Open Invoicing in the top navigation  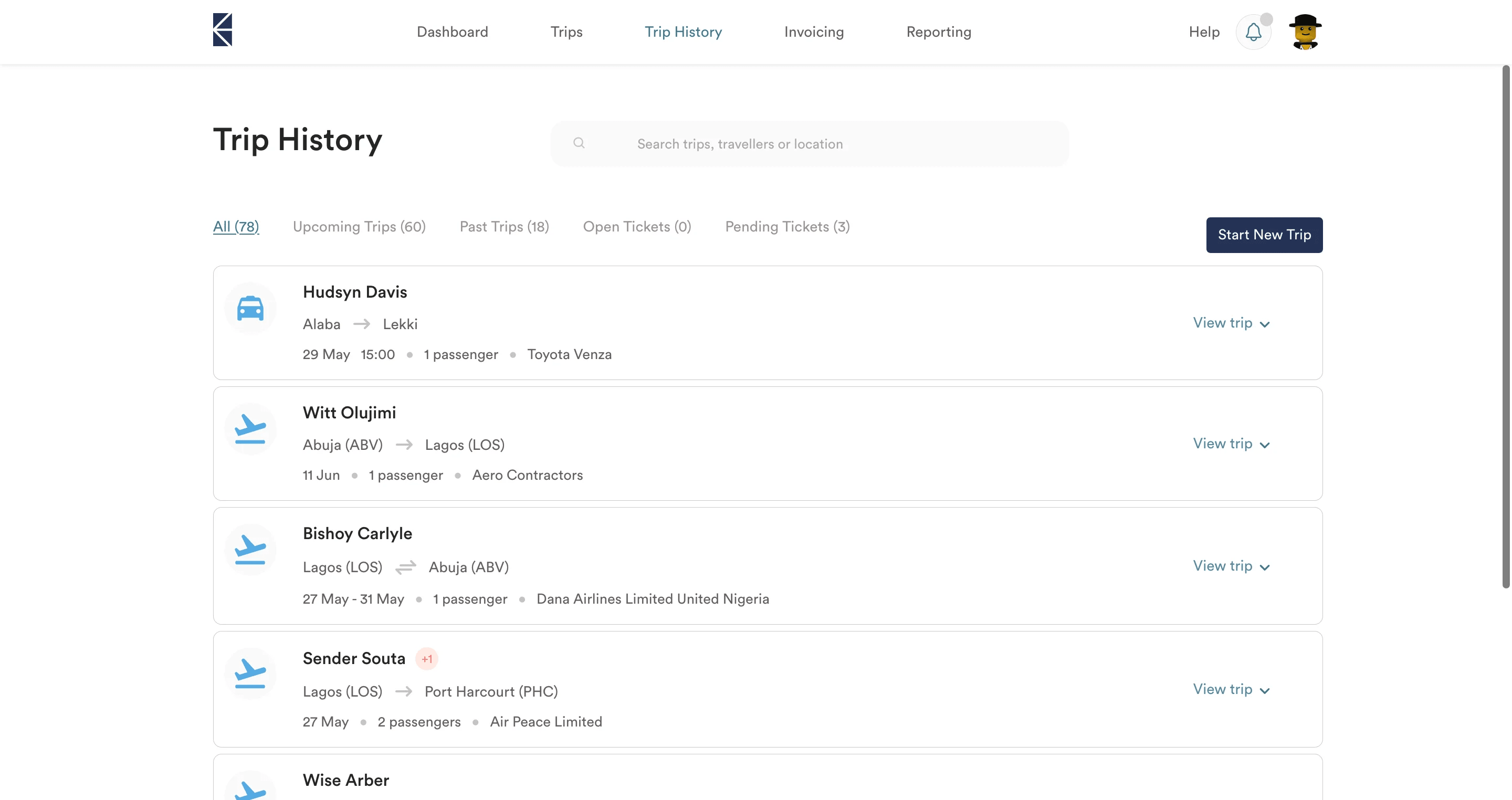[x=814, y=31]
